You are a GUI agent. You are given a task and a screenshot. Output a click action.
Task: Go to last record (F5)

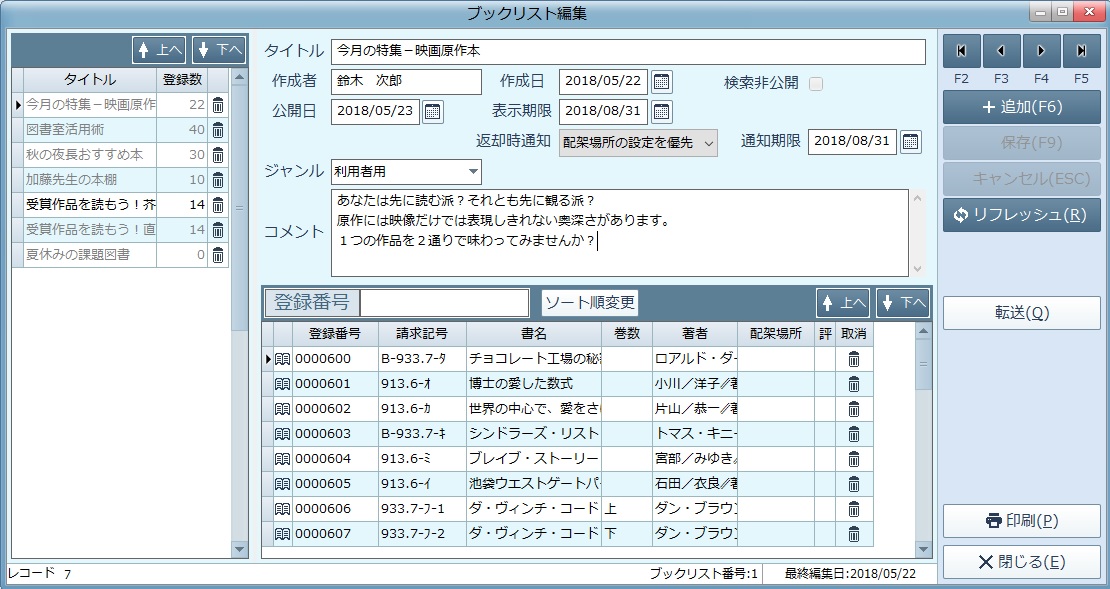1082,51
